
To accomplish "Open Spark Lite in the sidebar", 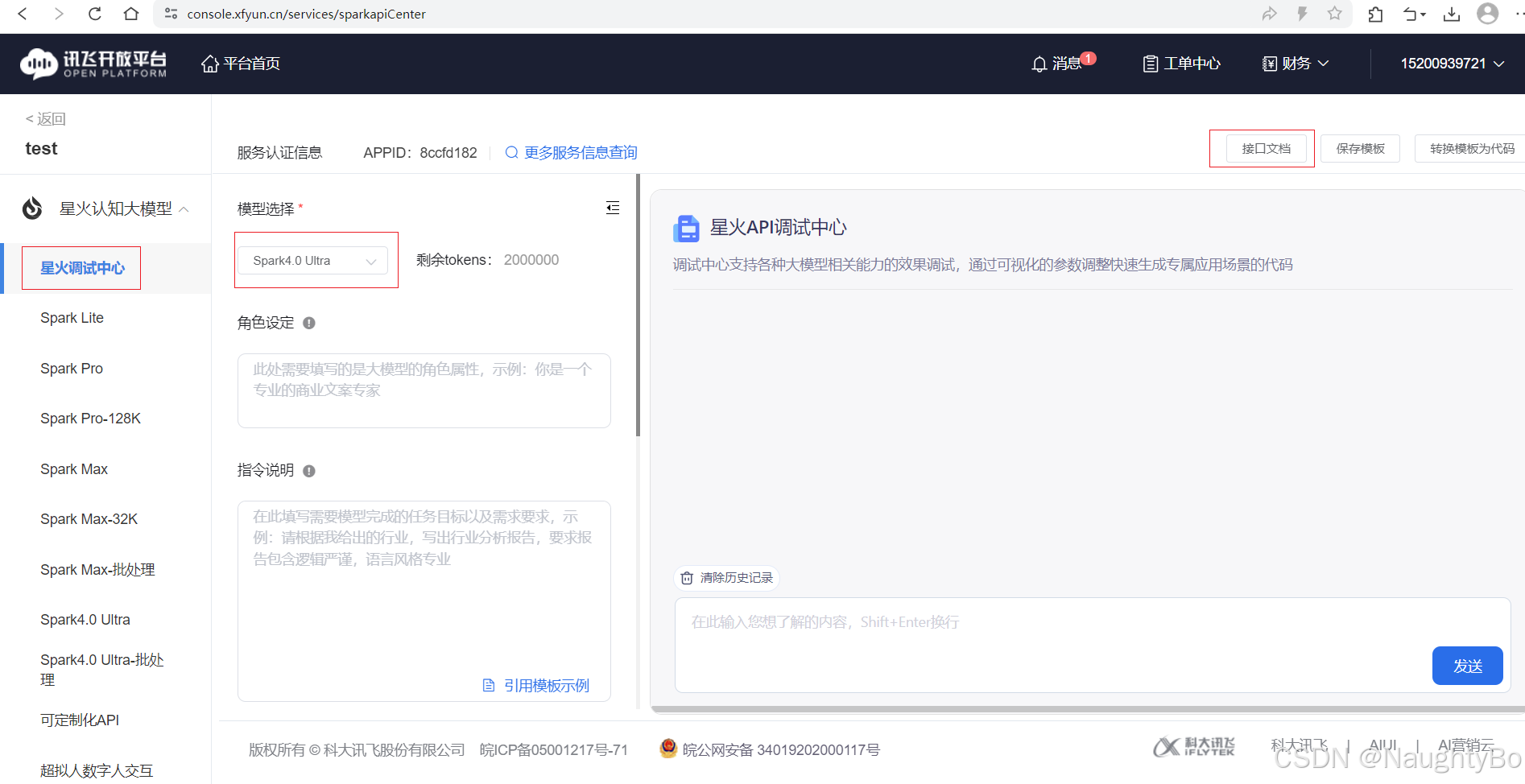I will click(x=72, y=318).
